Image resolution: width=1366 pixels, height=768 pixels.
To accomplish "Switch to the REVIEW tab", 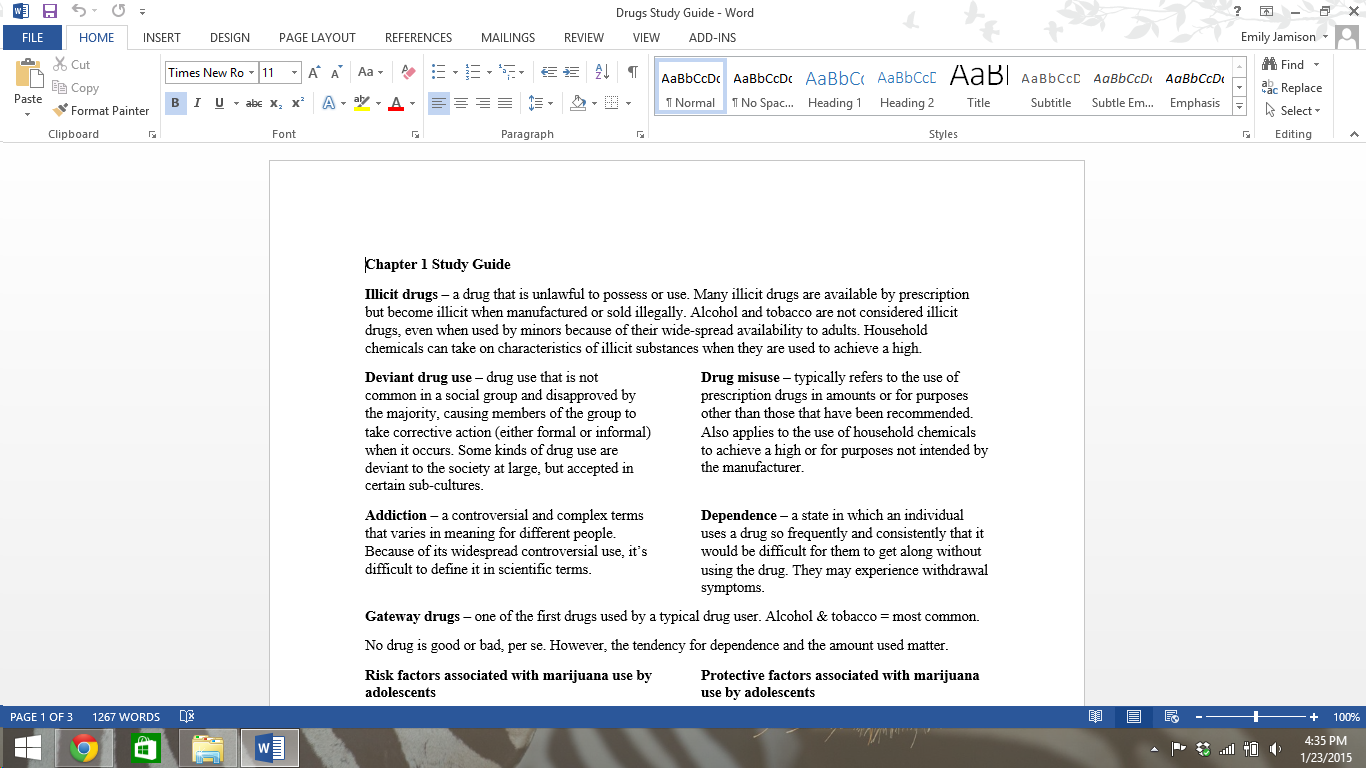I will (584, 38).
